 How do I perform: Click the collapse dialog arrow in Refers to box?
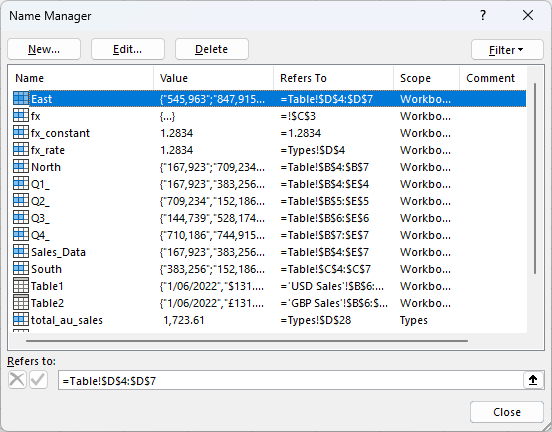(533, 380)
